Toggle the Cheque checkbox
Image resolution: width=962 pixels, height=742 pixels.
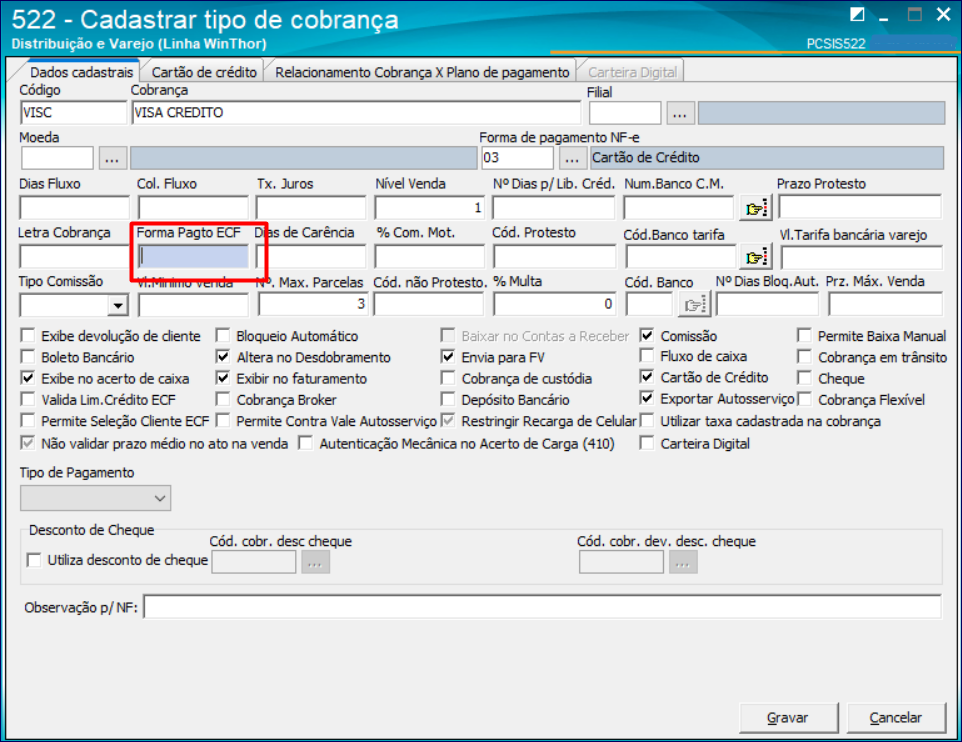[804, 378]
